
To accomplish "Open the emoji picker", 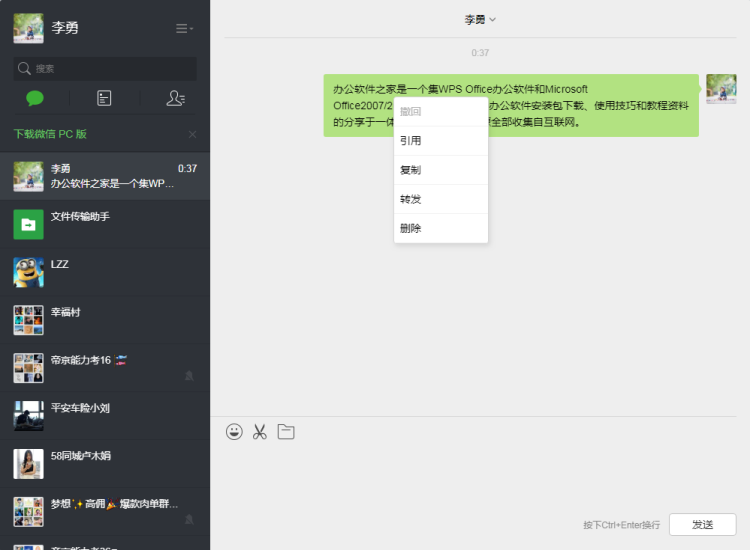I will [234, 432].
